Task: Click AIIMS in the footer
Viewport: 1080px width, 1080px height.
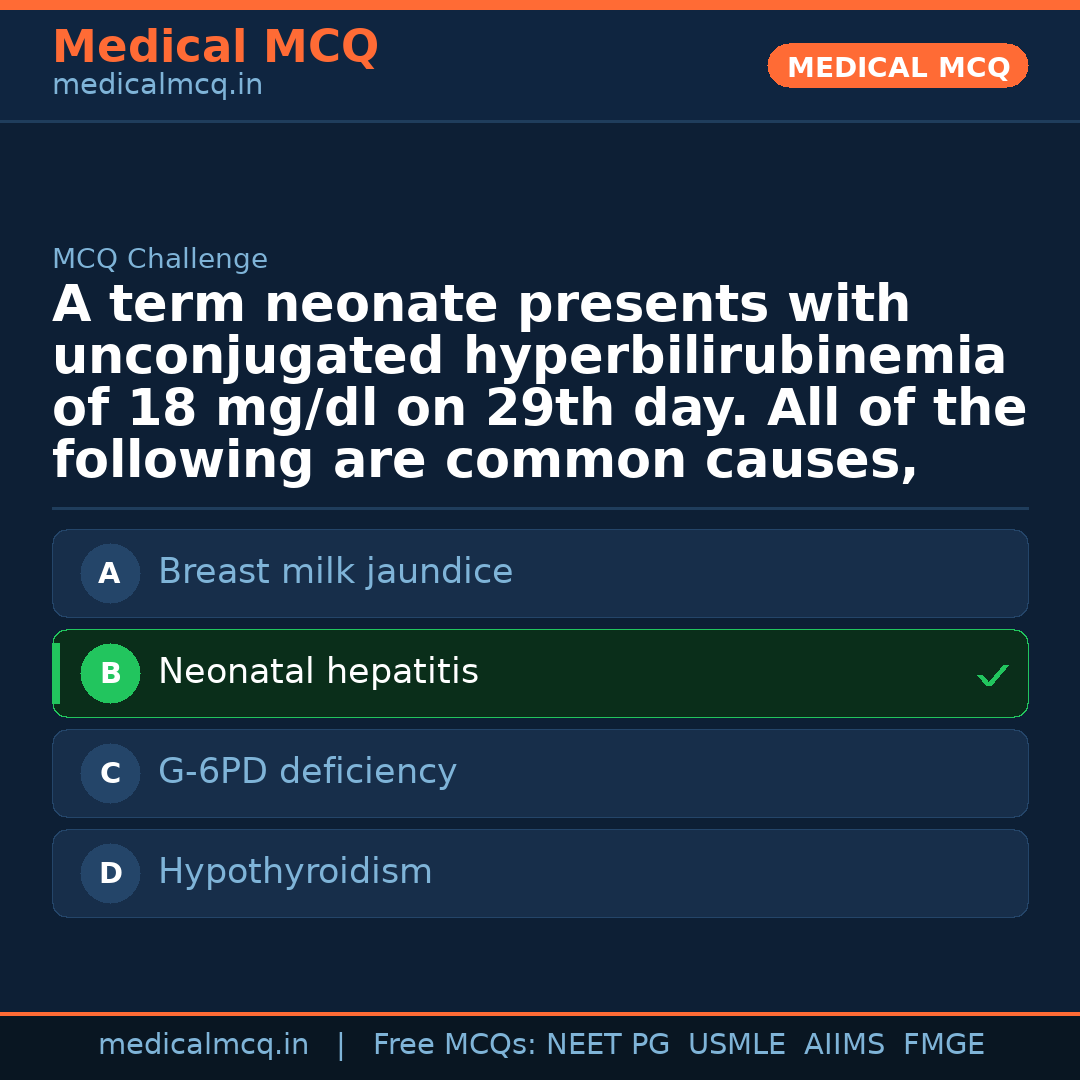Action: [844, 1045]
